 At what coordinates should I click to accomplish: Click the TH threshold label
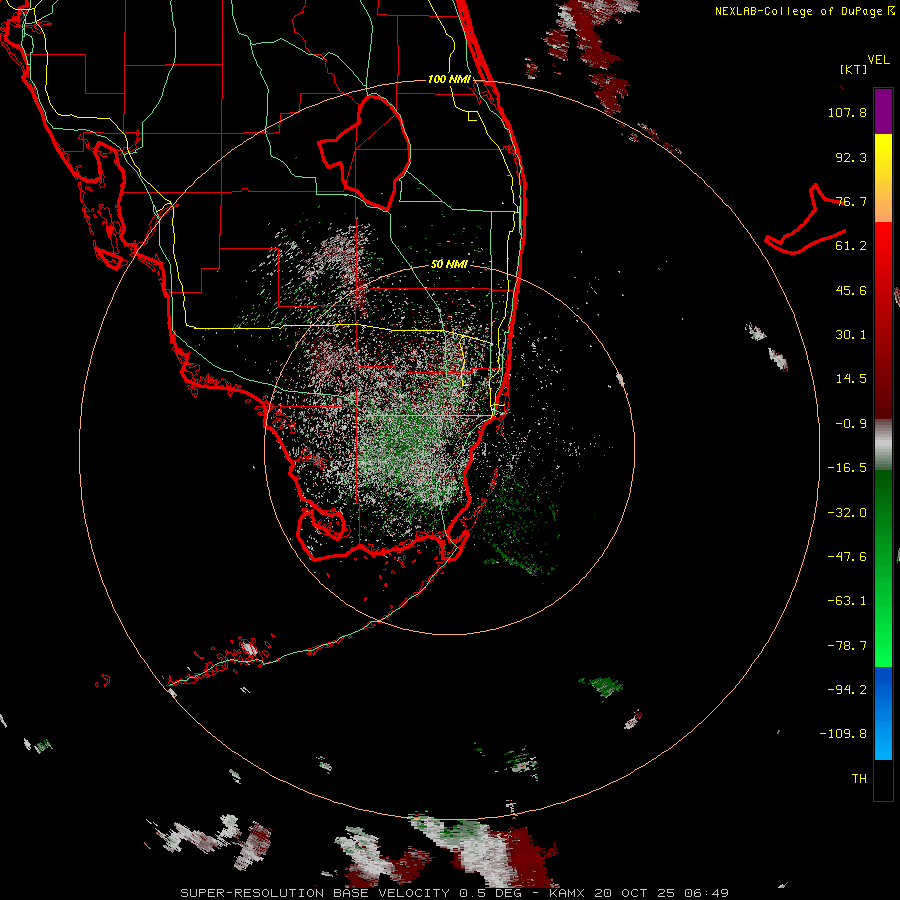tap(859, 779)
